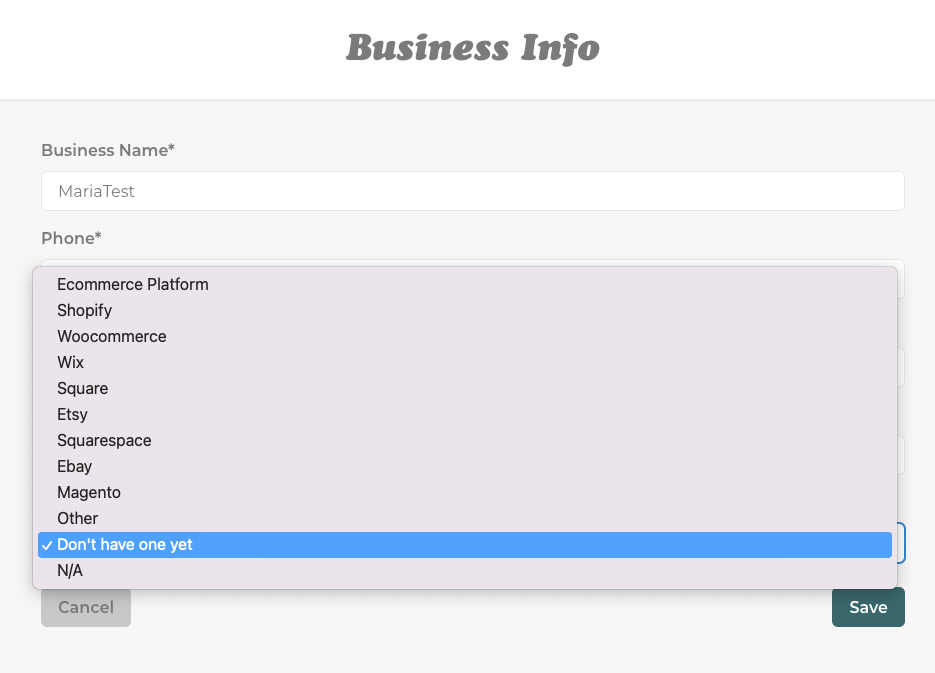Select the checked Don't have one yet option

465,545
